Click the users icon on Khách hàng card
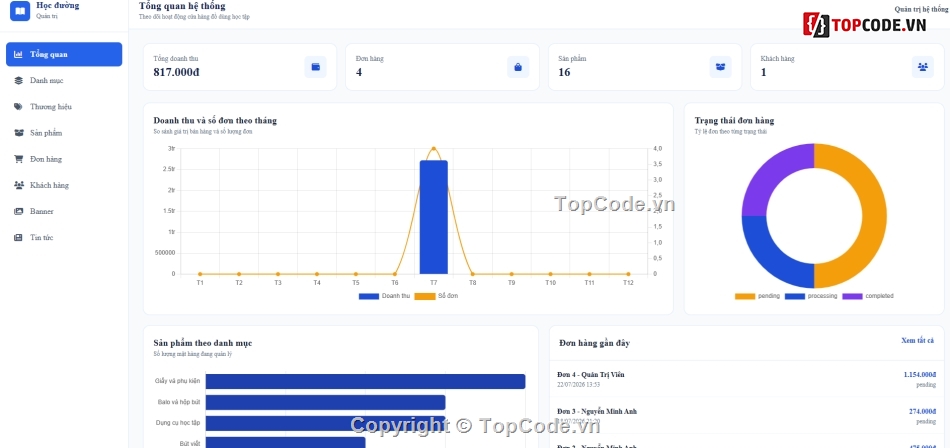The height and width of the screenshot is (448, 950). [923, 67]
